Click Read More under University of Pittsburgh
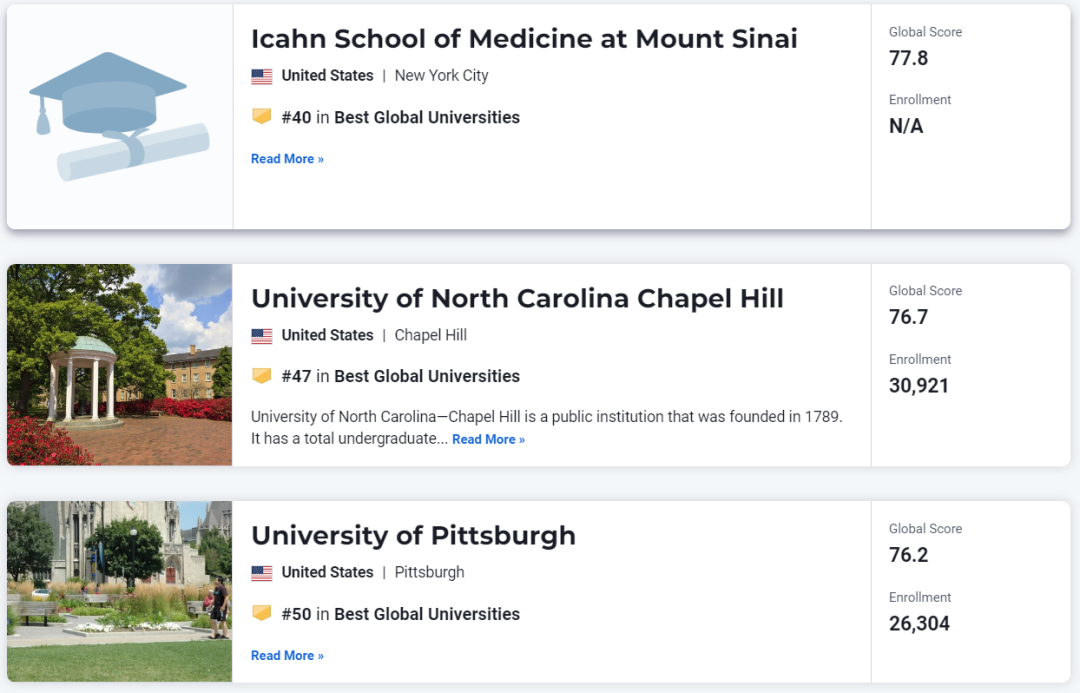Image resolution: width=1080 pixels, height=693 pixels. pos(287,656)
